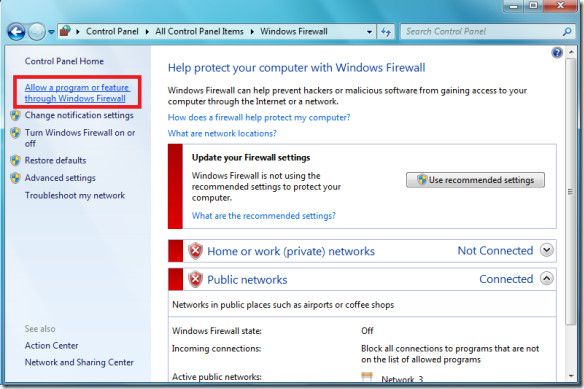584x389 pixels.
Task: Collapse Public networks section chevron
Action: coord(546,278)
